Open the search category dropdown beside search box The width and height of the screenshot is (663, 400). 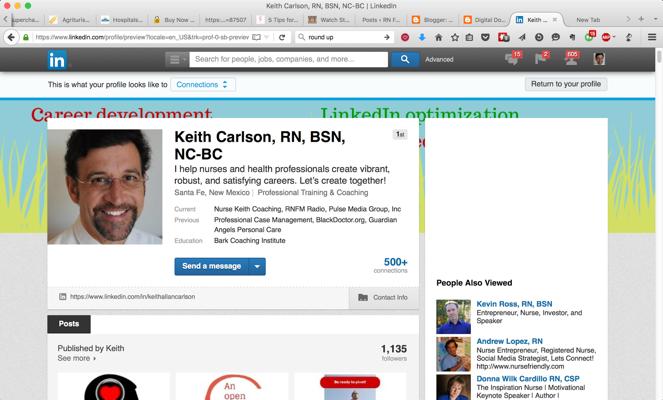click(176, 60)
